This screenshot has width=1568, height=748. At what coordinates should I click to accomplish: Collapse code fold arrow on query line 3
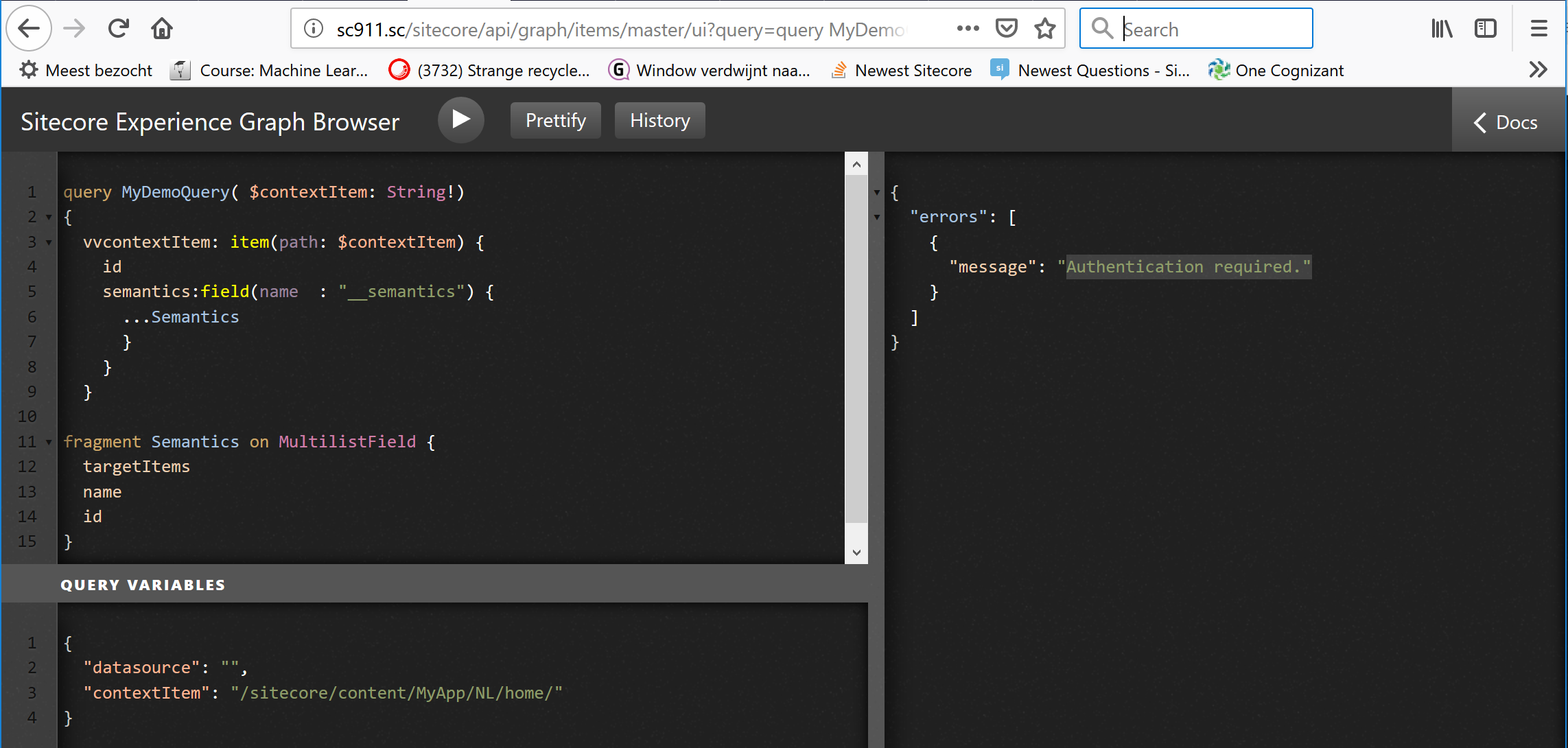click(x=49, y=242)
